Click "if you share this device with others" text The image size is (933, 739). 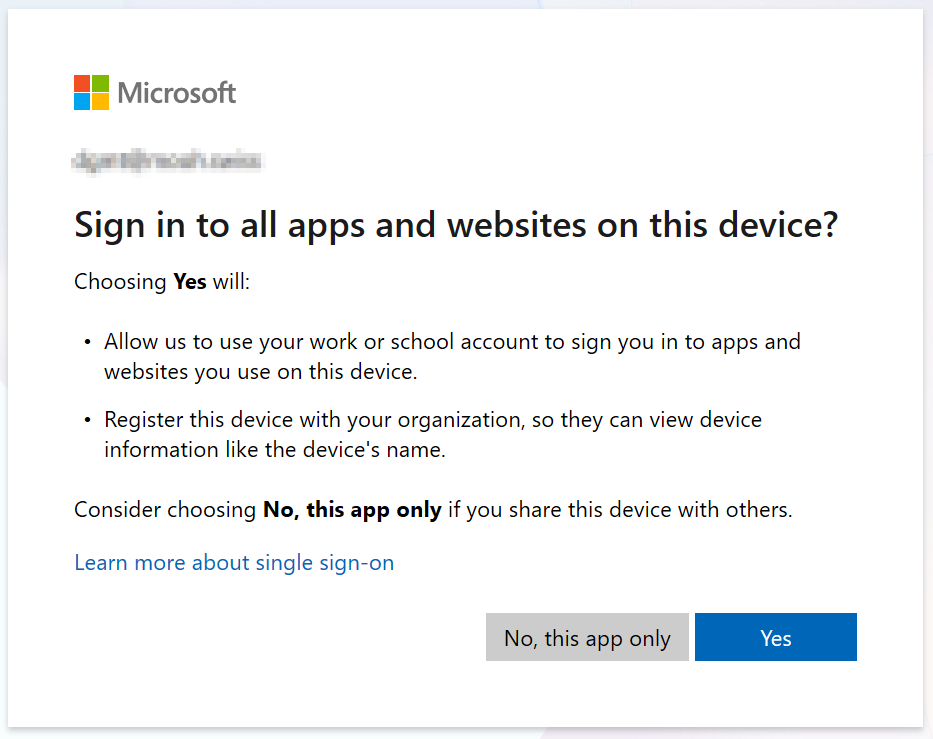coord(619,510)
